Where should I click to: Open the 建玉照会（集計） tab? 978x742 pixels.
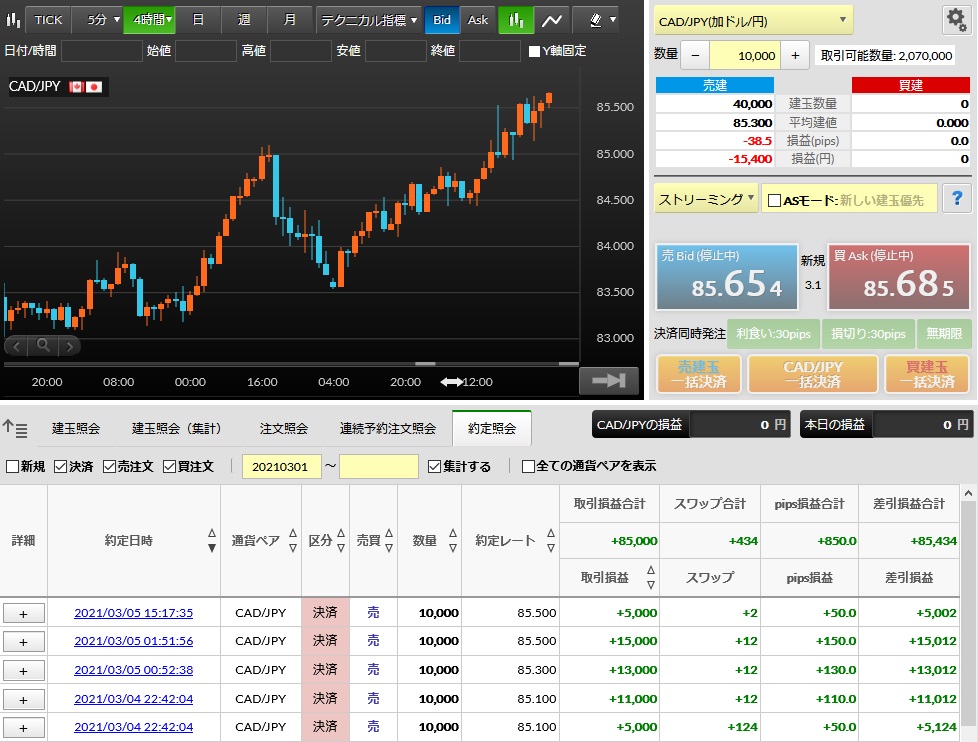point(177,428)
